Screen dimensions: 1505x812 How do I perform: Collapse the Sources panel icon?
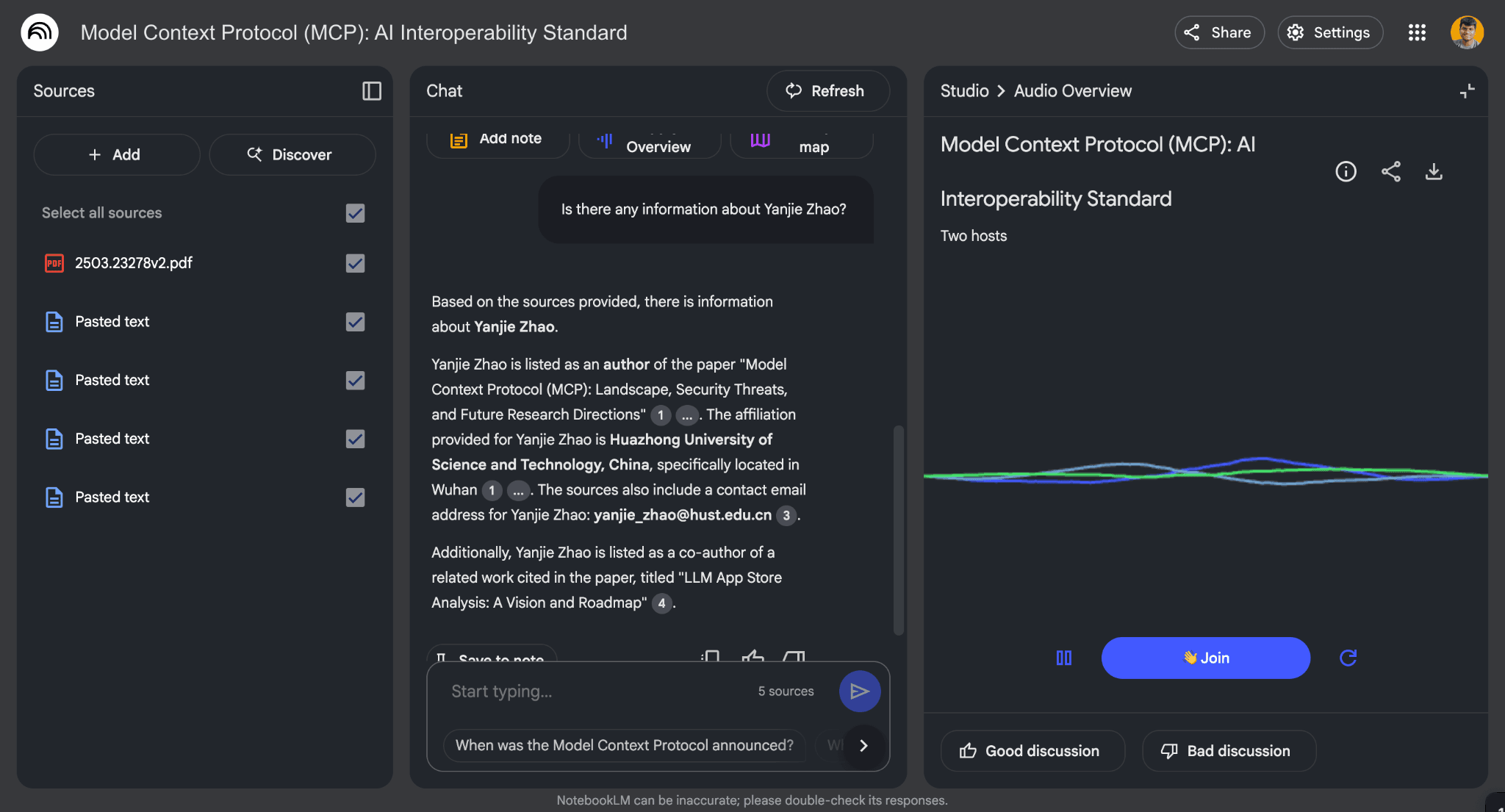(372, 91)
